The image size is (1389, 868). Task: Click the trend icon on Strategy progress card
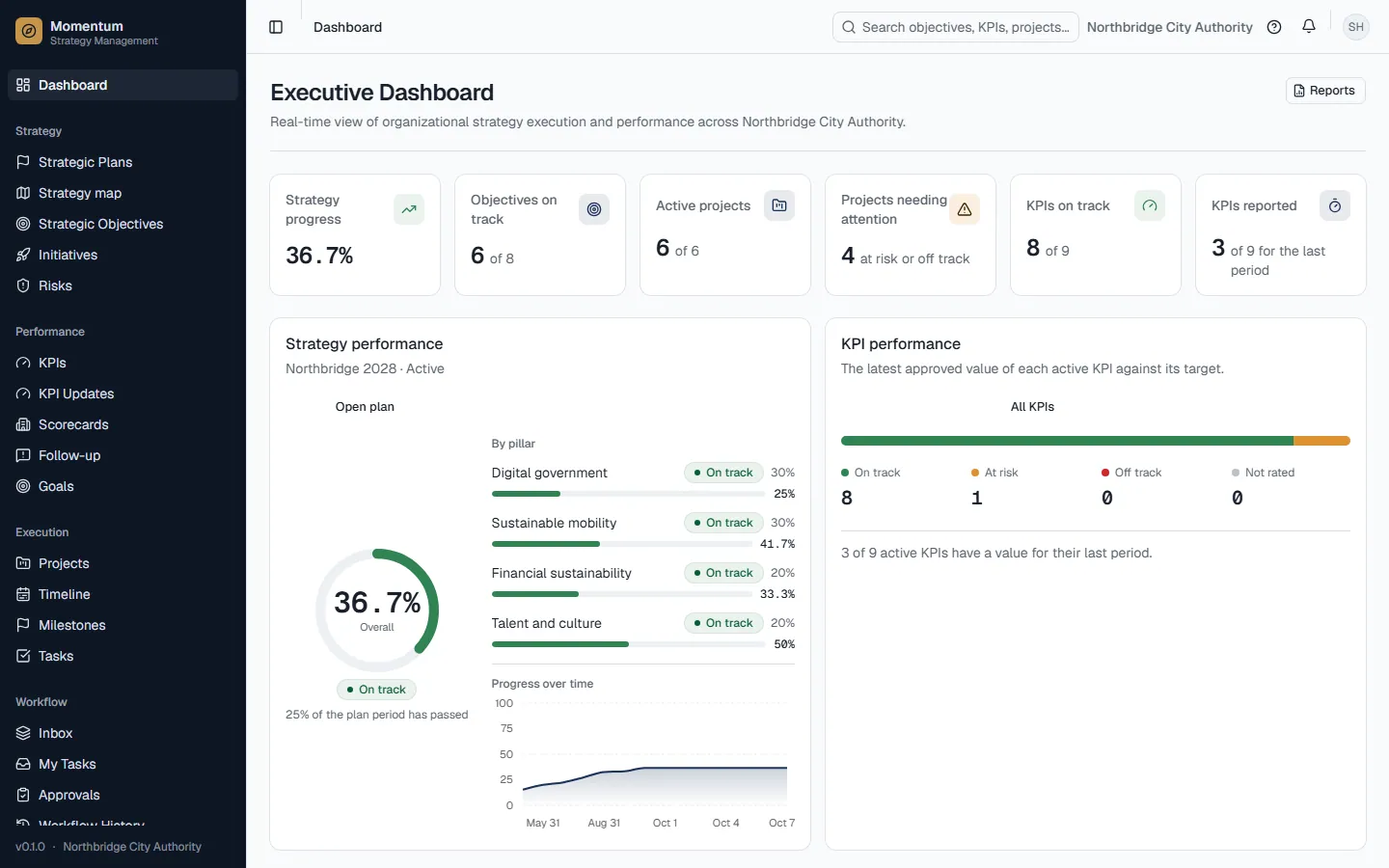point(409,209)
